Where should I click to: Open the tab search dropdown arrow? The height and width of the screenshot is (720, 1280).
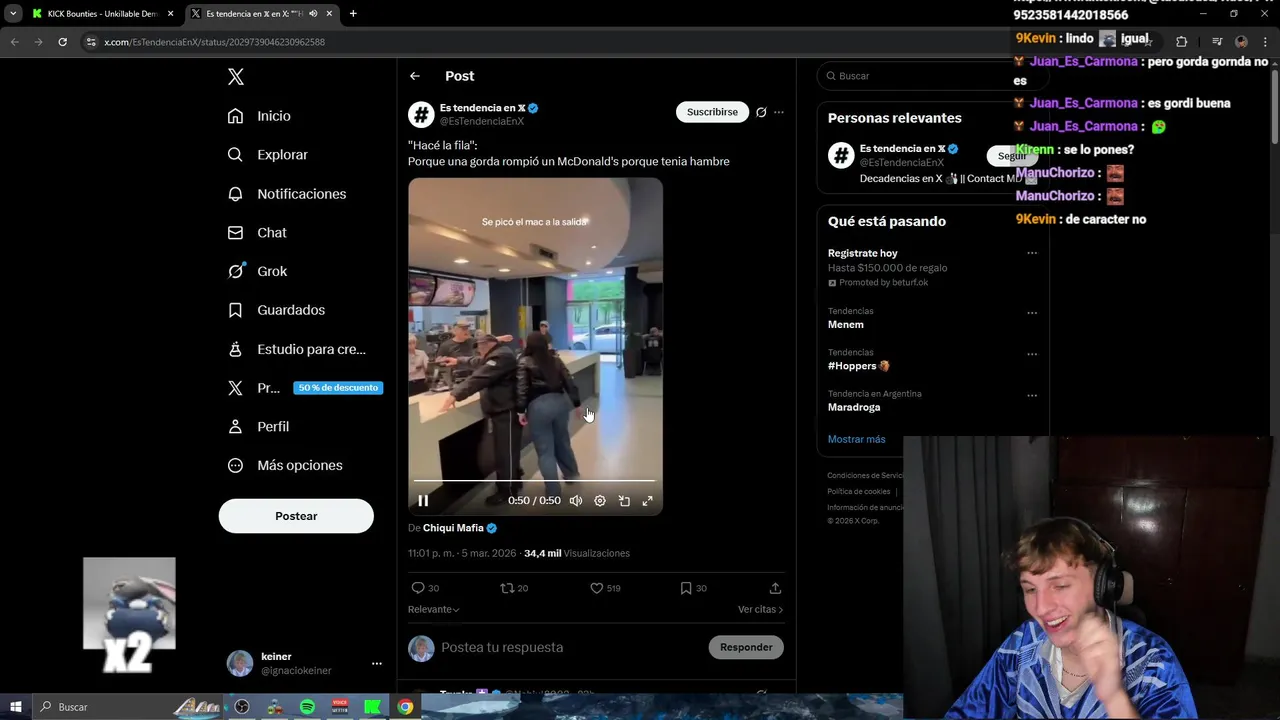(x=12, y=14)
